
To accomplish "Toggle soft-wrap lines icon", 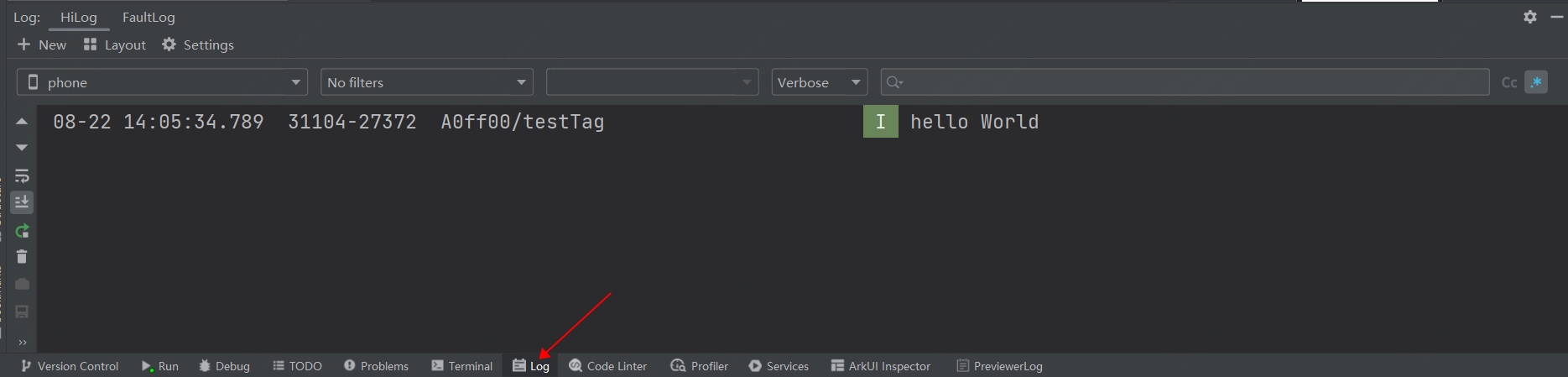I will tap(22, 176).
